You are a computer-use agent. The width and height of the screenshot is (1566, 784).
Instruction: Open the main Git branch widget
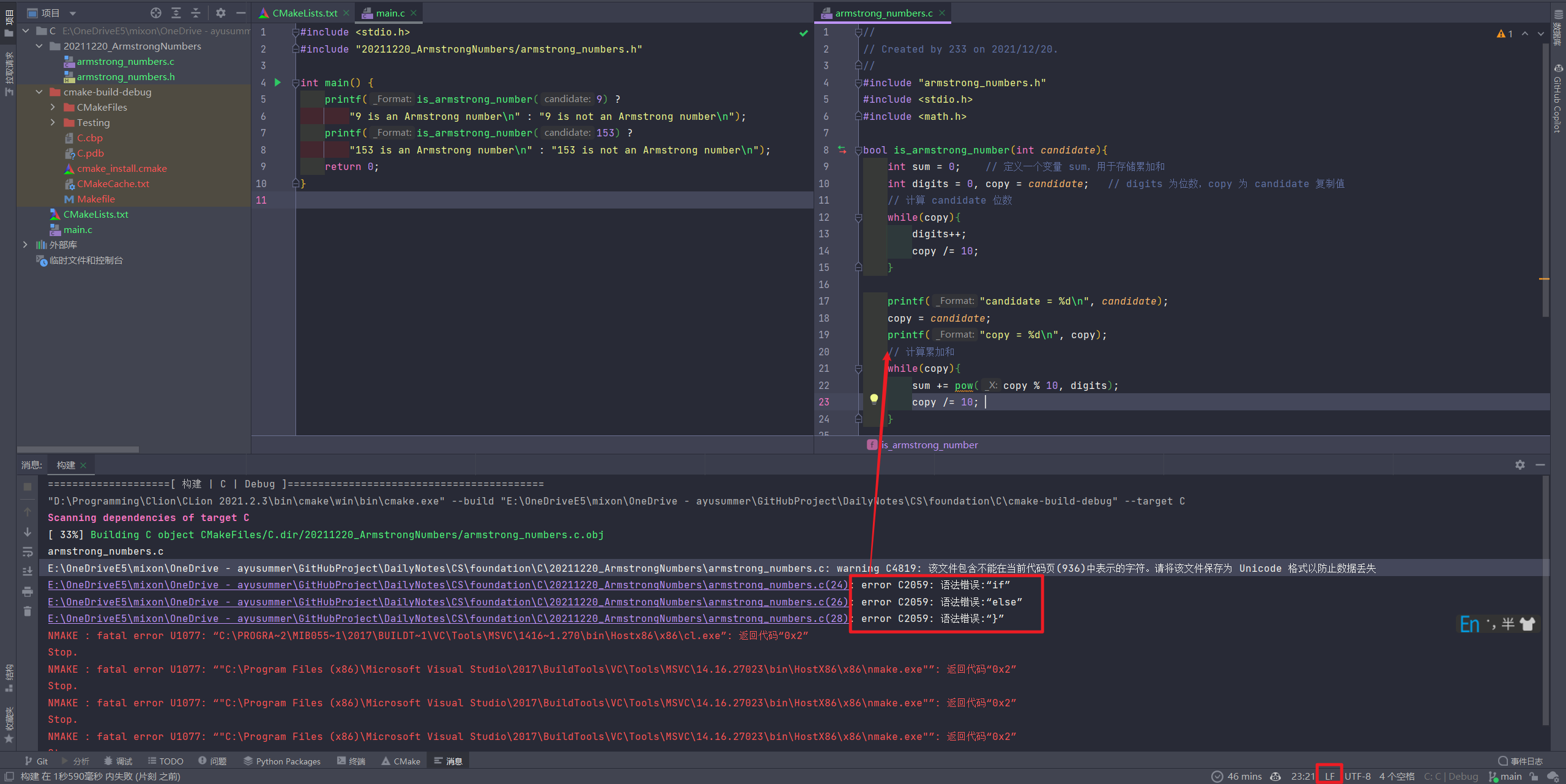click(1505, 776)
